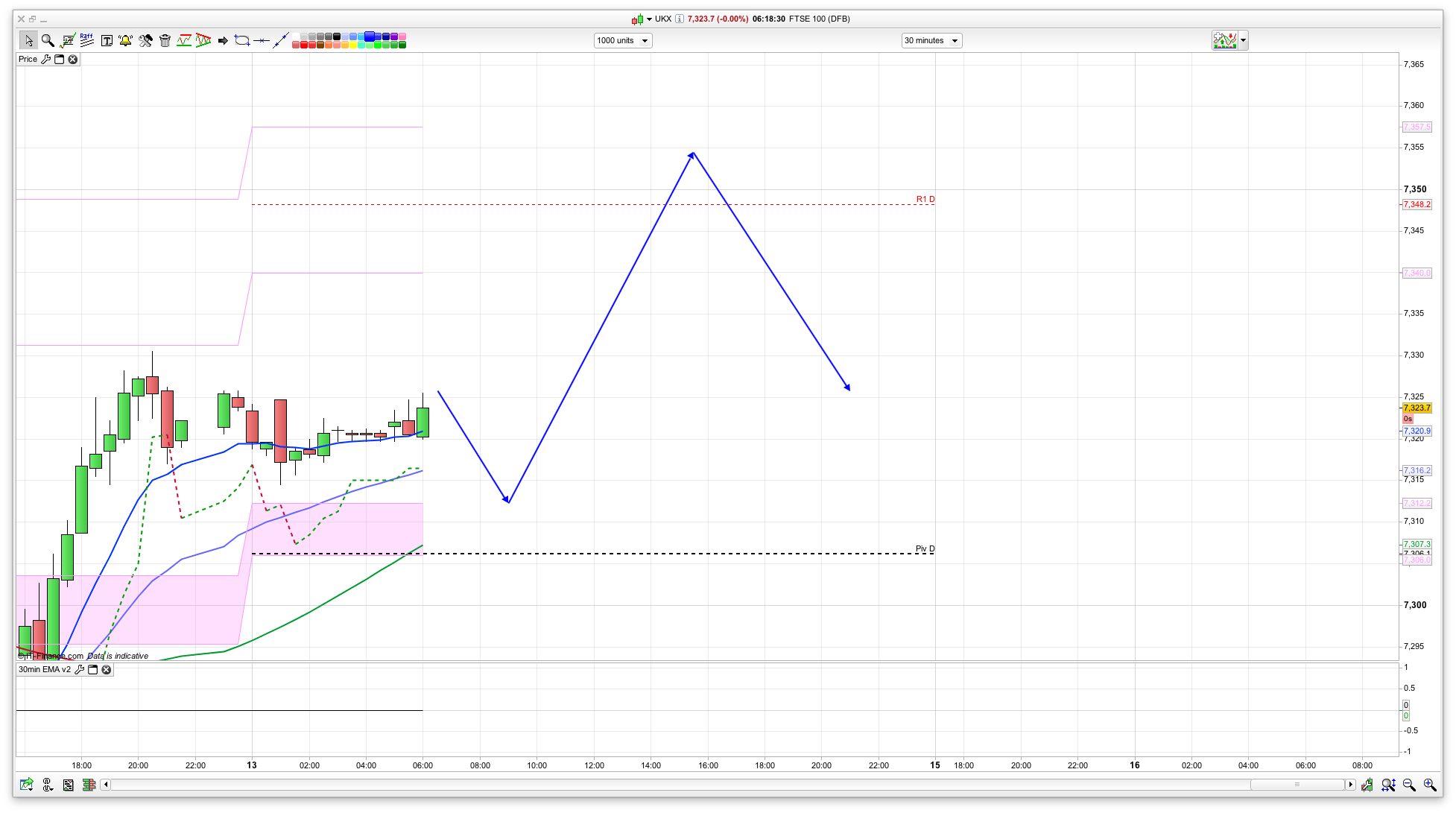Toggle maximize on the Price panel
Viewport: 1456px width, 813px height.
[x=60, y=59]
